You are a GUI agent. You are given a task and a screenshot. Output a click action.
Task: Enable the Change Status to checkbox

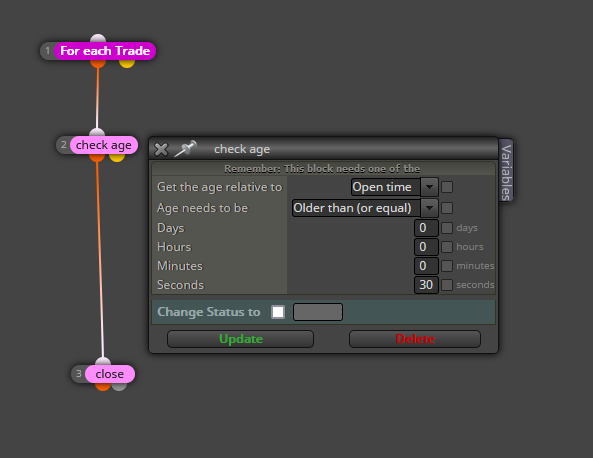pyautogui.click(x=278, y=312)
